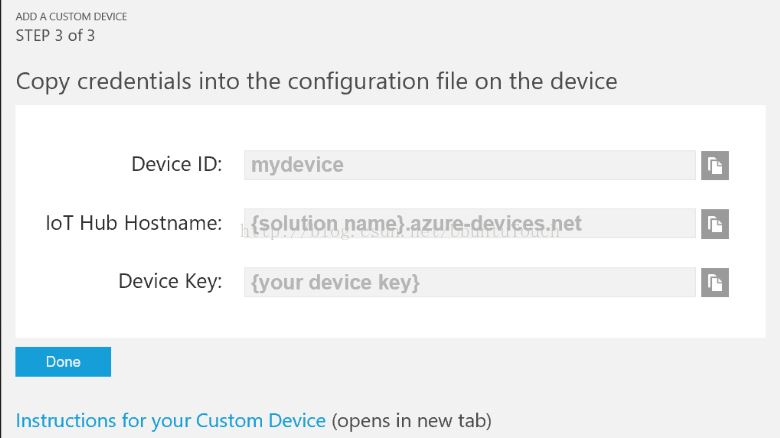Screen dimensions: 780x438
Task: Click the ADD A CUSTOM DEVICE header
Action: point(71,17)
